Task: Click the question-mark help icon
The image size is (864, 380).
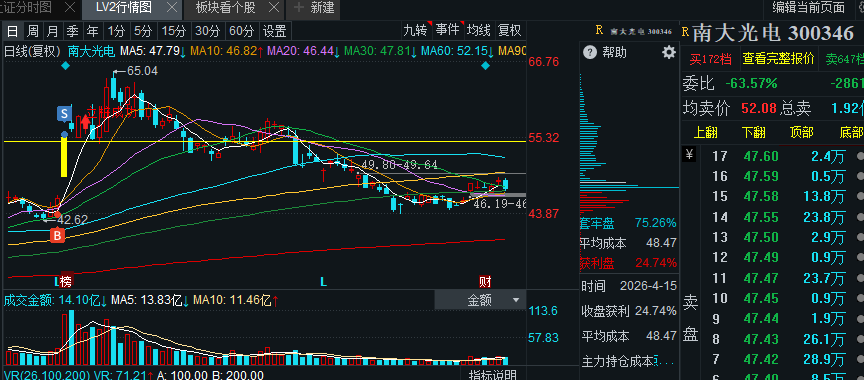Action: pyautogui.click(x=590, y=53)
